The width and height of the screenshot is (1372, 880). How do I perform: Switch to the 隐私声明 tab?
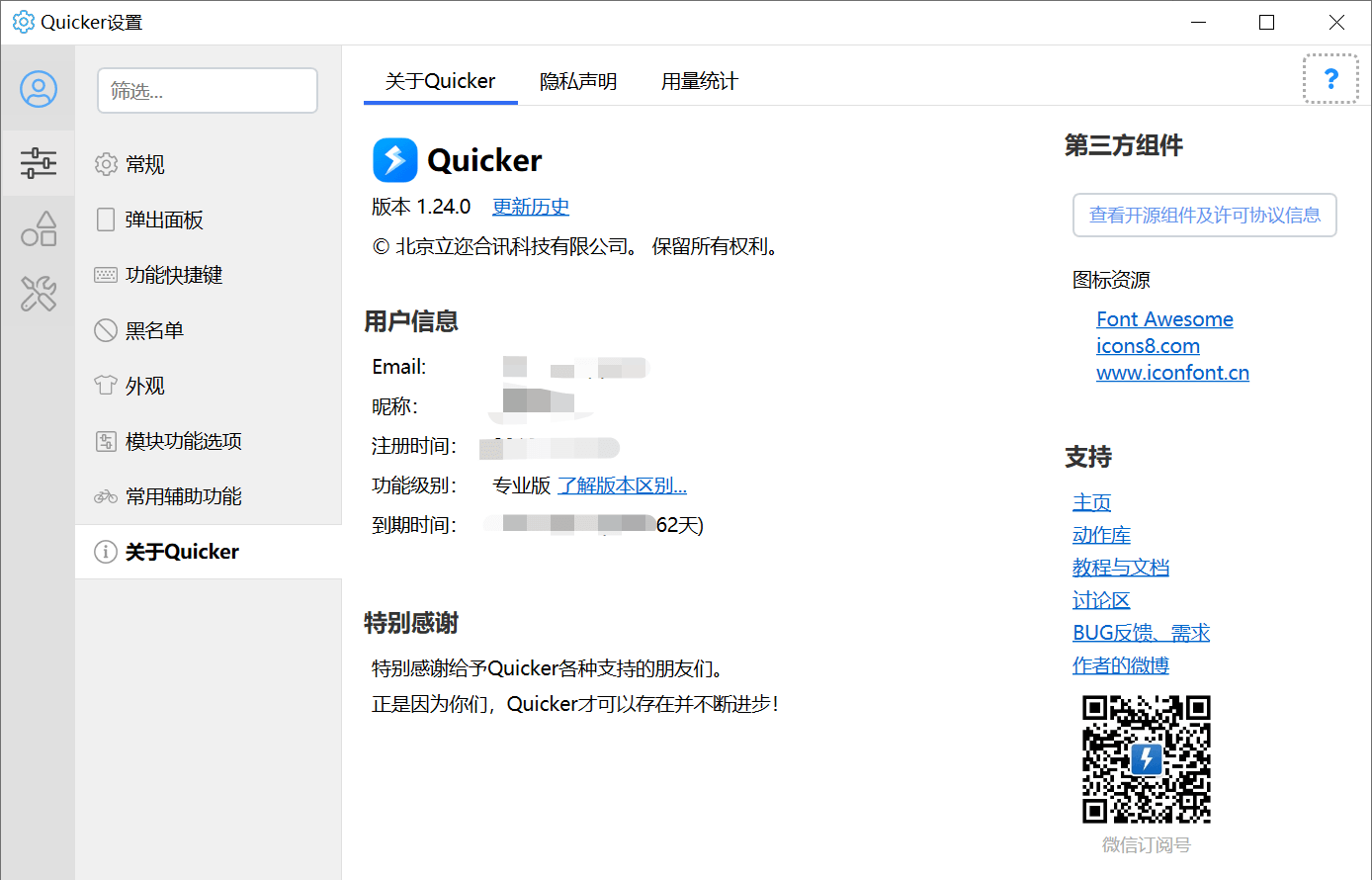pyautogui.click(x=578, y=81)
